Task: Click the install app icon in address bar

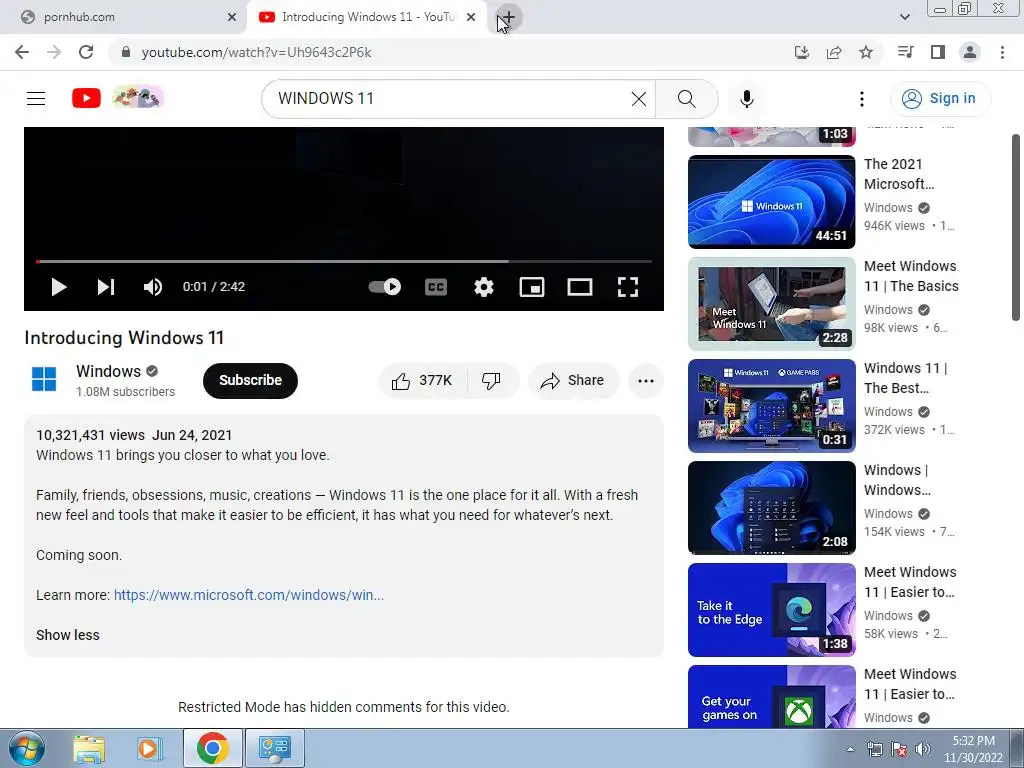Action: point(802,52)
